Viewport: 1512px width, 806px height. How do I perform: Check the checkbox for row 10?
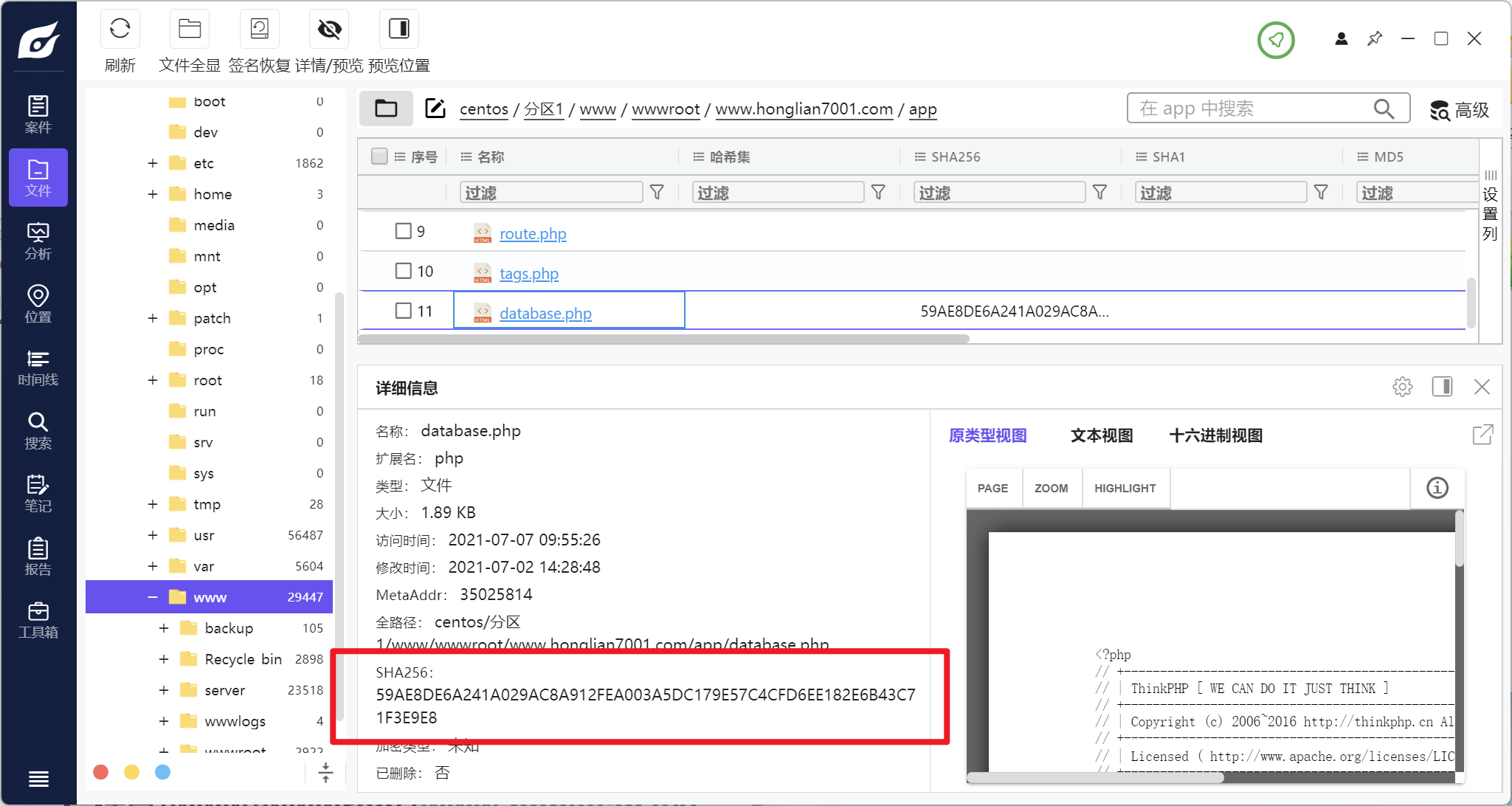(x=403, y=271)
